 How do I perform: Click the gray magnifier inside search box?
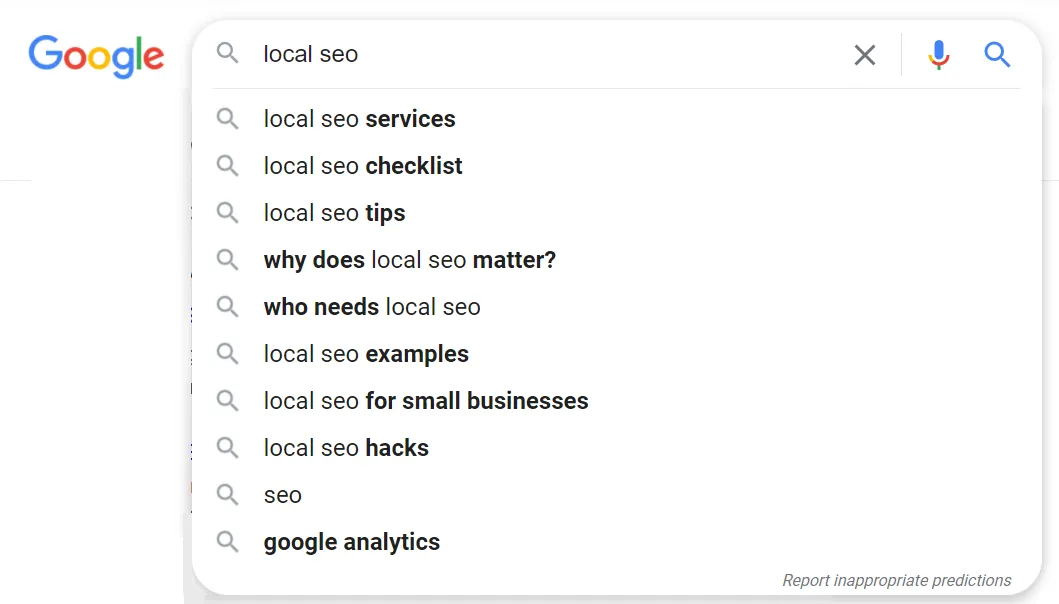point(228,54)
